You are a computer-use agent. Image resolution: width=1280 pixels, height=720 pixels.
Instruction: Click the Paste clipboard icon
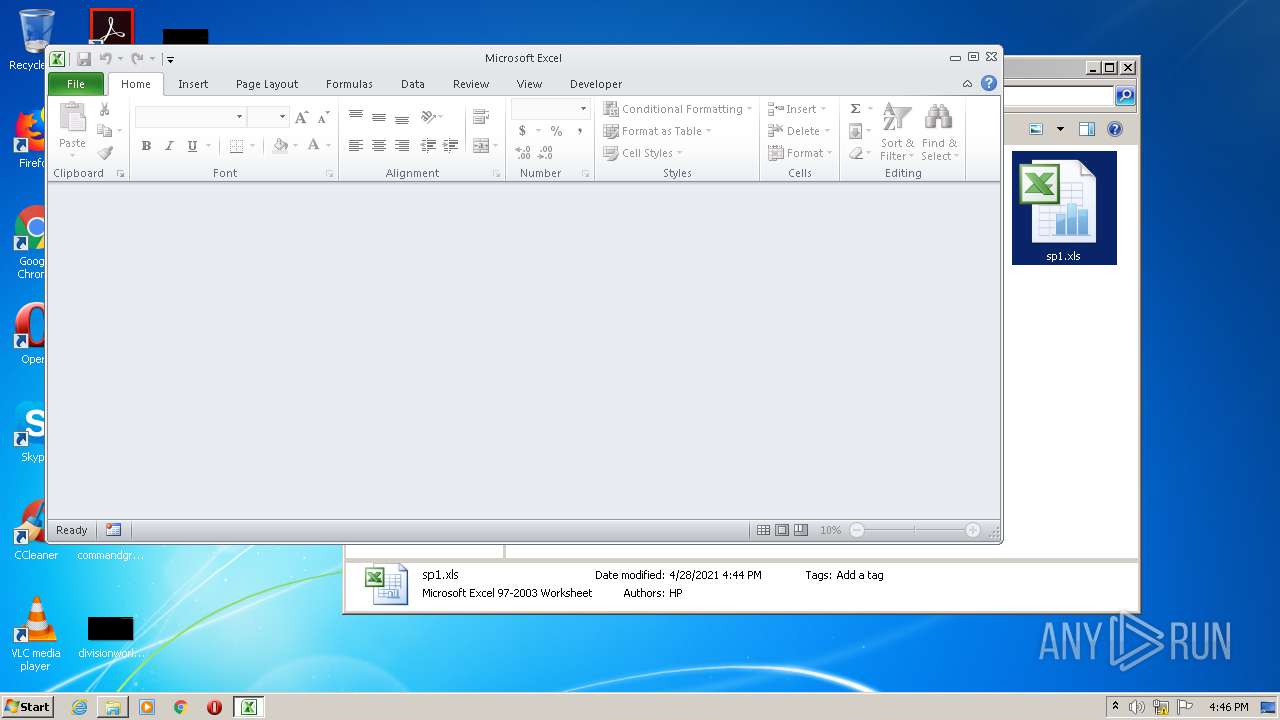point(72,118)
